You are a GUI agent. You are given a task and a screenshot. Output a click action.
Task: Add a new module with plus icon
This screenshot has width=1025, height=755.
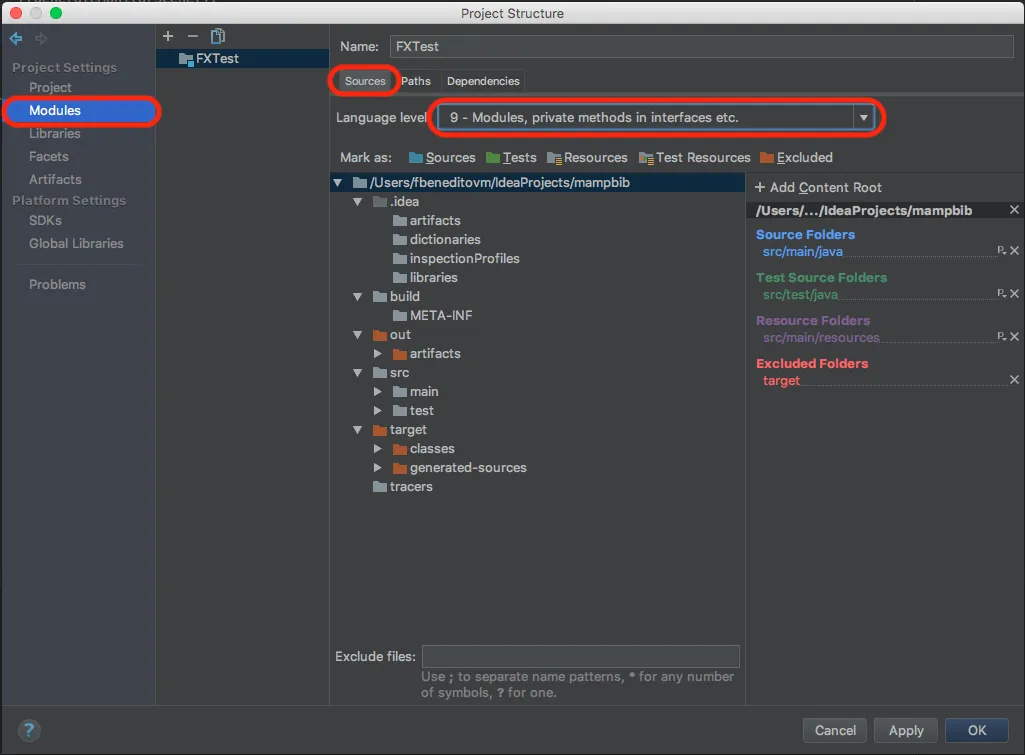(x=168, y=36)
